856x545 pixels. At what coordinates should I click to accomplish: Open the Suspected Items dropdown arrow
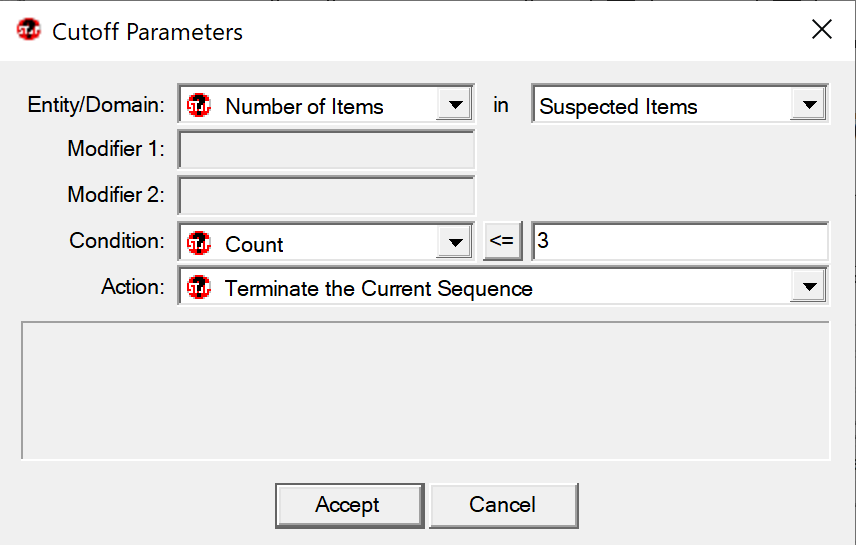809,104
